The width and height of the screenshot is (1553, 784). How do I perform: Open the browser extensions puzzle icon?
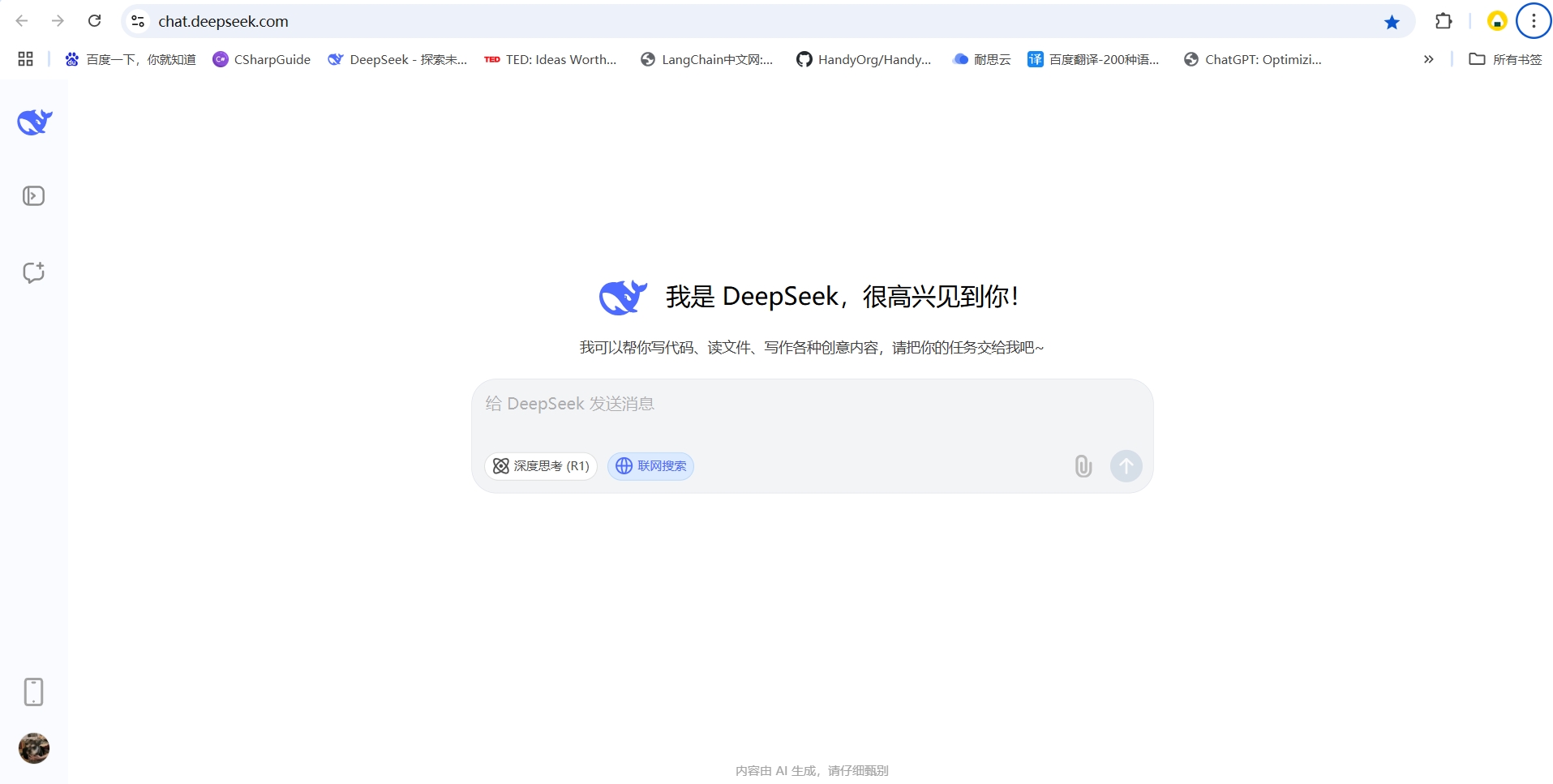point(1444,21)
